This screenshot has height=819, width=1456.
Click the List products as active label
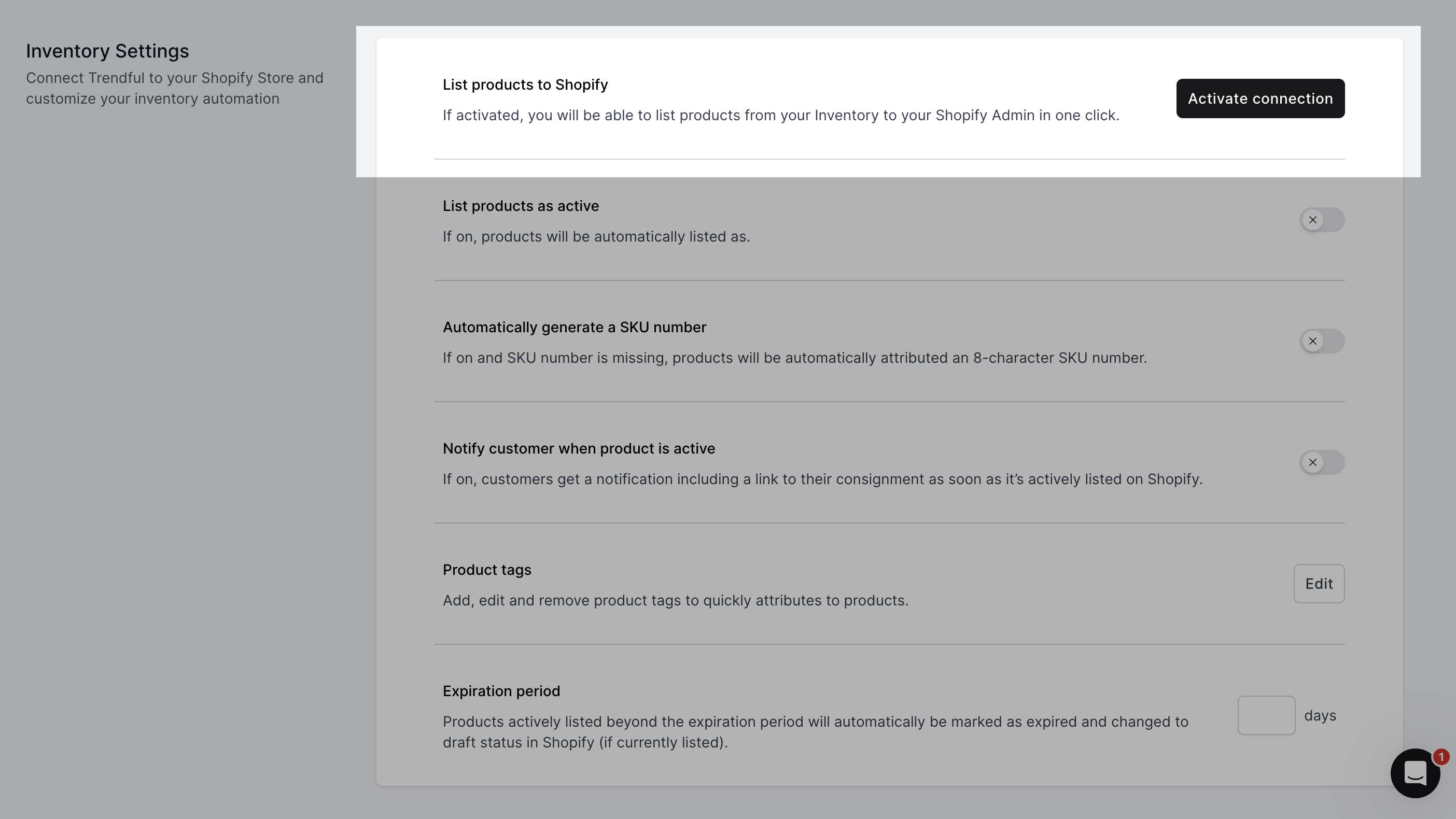(521, 206)
